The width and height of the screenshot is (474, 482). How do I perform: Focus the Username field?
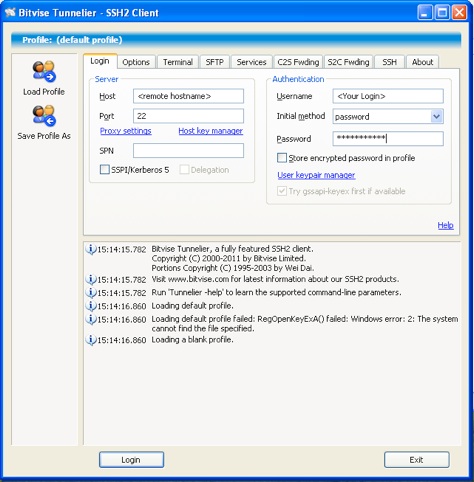(388, 96)
